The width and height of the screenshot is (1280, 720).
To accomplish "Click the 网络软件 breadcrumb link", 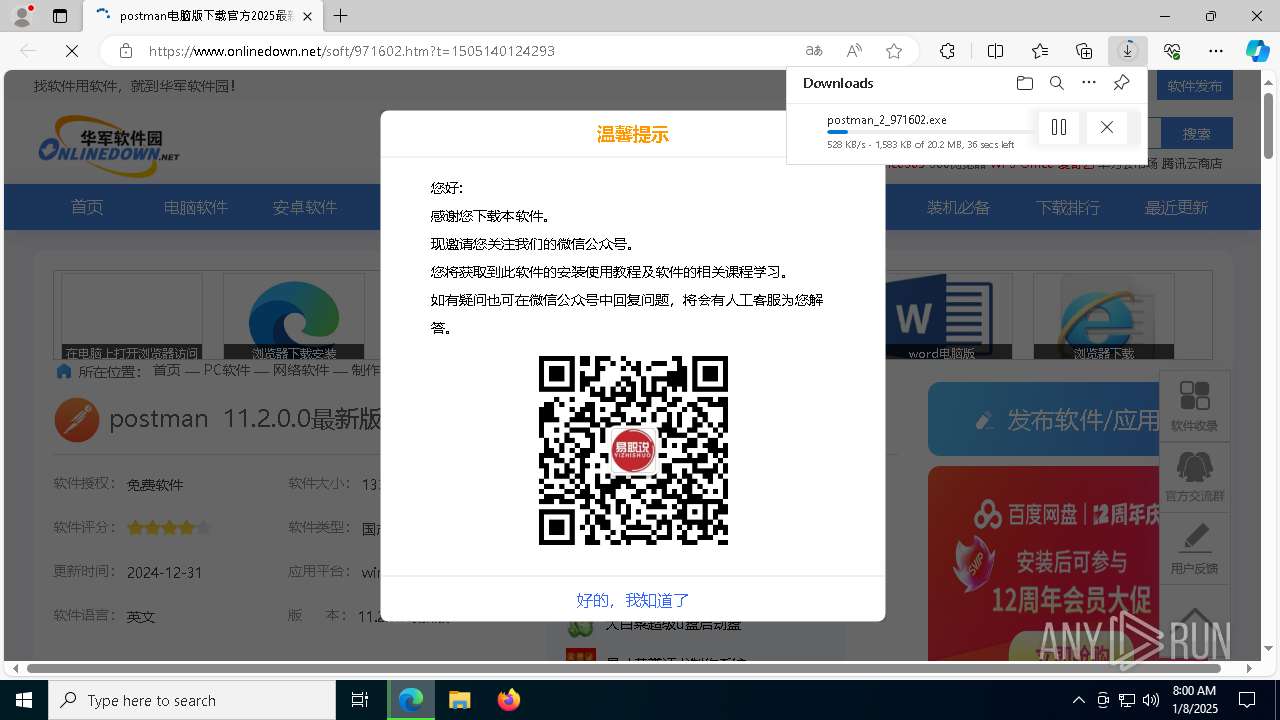I will [301, 370].
